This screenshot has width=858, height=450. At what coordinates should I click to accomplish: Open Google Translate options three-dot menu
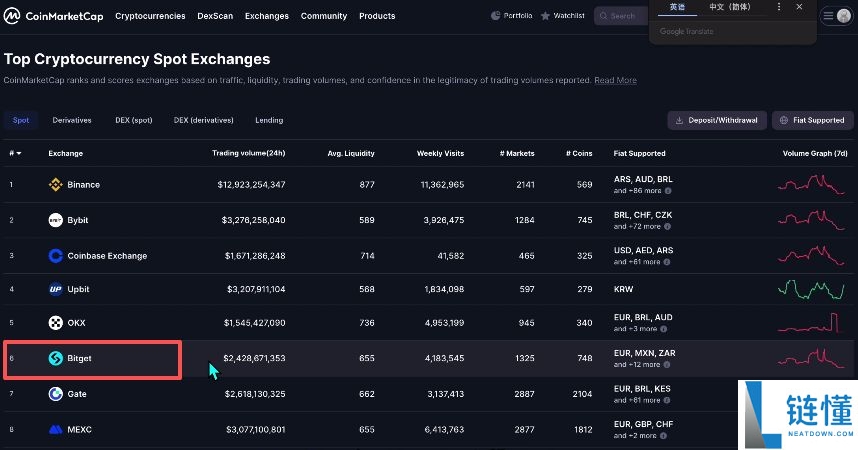tap(779, 7)
